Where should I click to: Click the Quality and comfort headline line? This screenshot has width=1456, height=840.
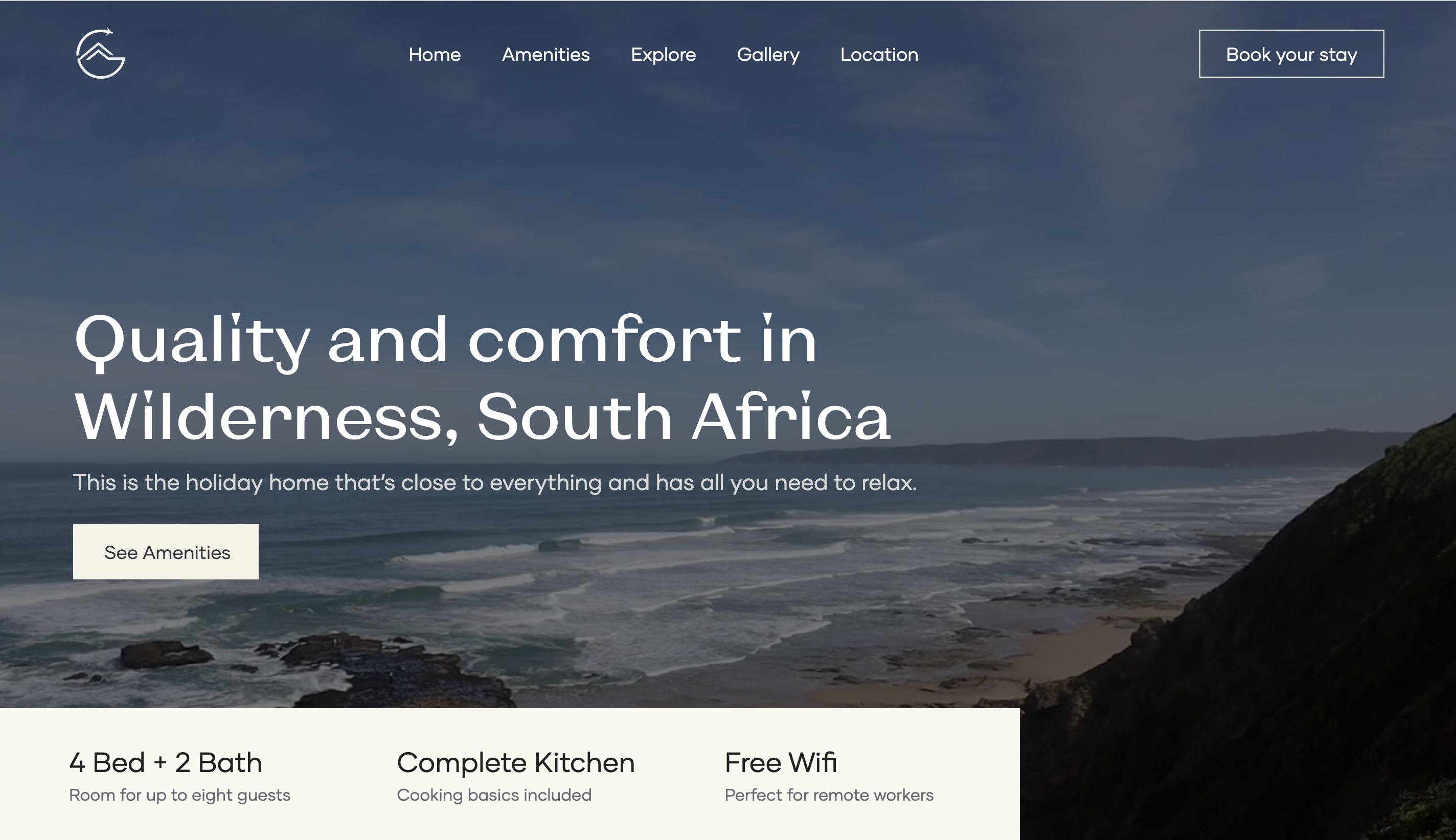coord(445,341)
